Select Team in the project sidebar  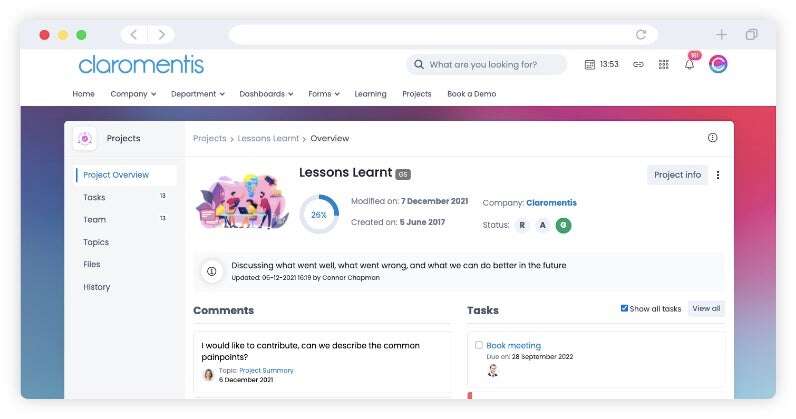click(x=95, y=219)
